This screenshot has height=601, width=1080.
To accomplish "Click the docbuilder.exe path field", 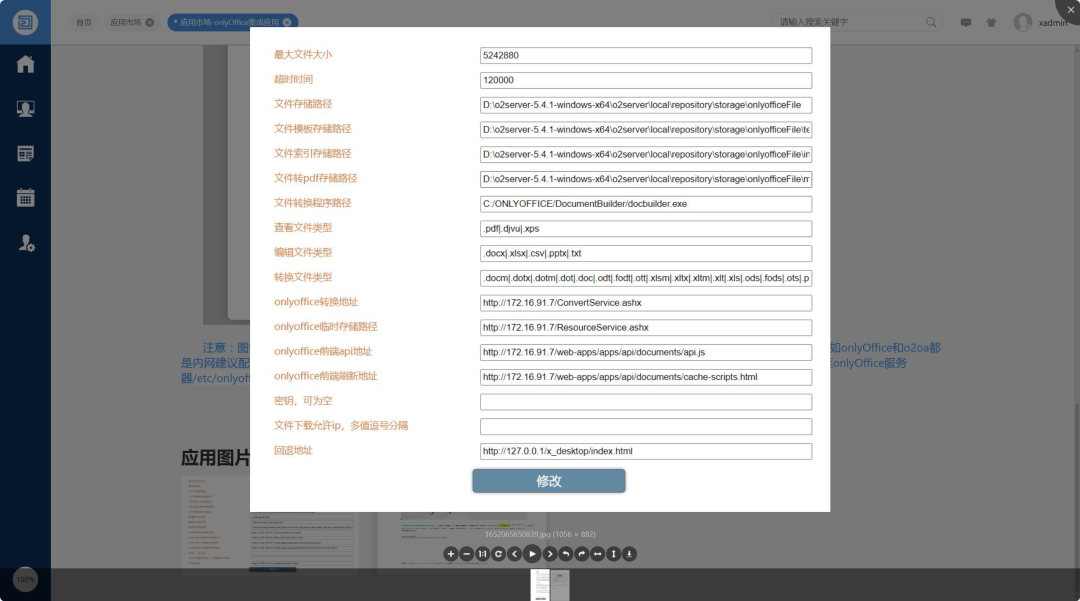I will pyautogui.click(x=645, y=204).
